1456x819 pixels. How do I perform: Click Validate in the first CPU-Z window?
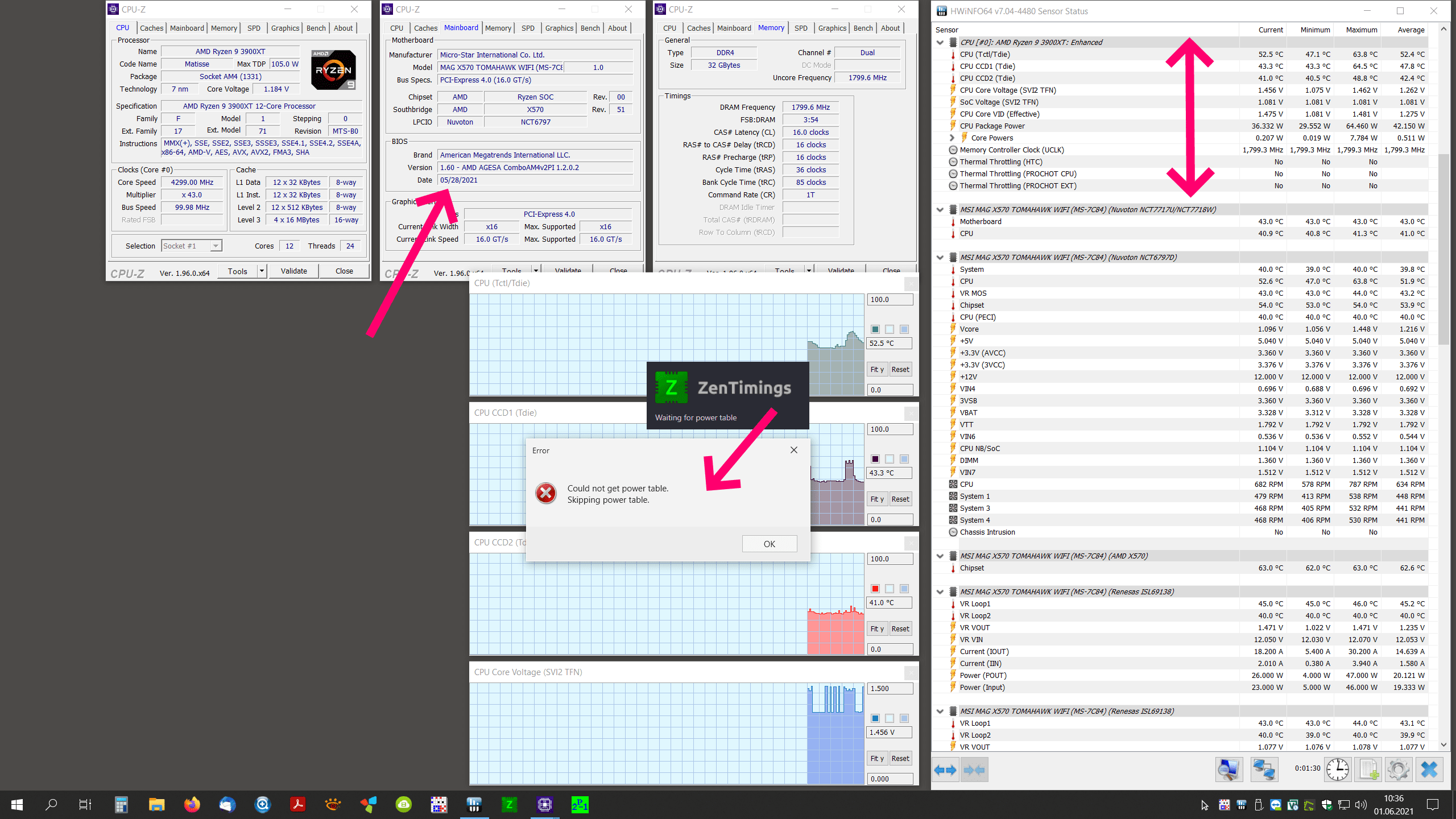[x=293, y=271]
